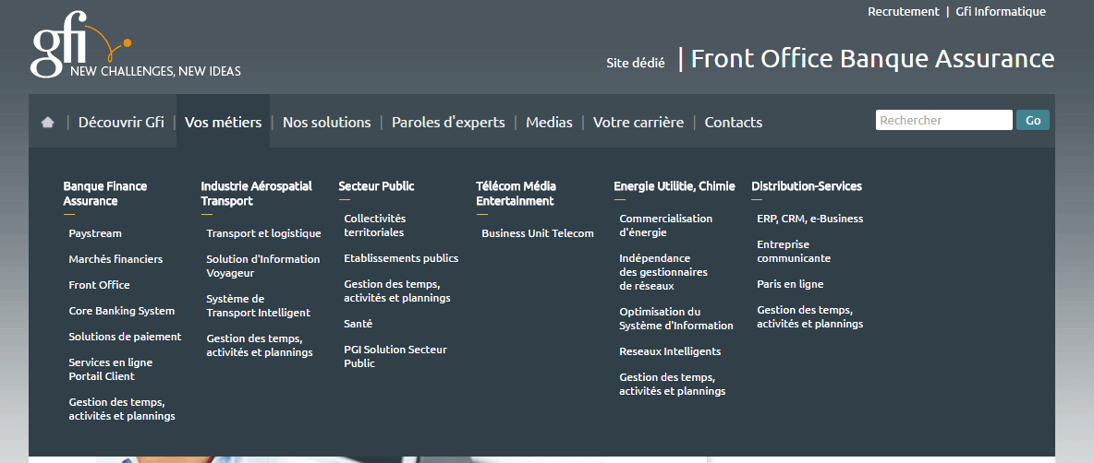
Task: Open Gestion des temps under Banque Finance
Action: [121, 409]
